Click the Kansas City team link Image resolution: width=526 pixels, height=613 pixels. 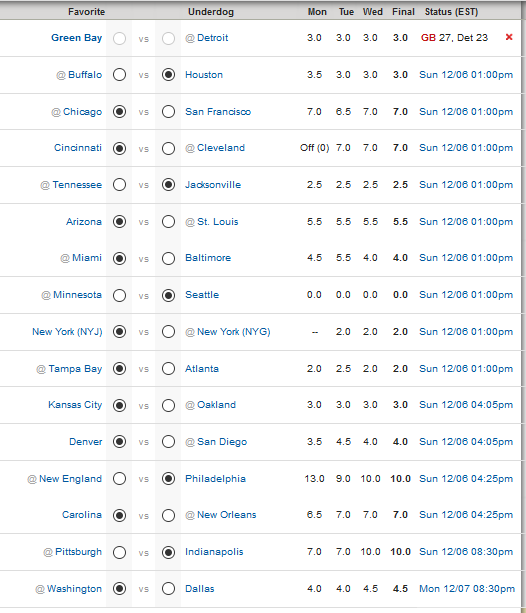click(75, 405)
